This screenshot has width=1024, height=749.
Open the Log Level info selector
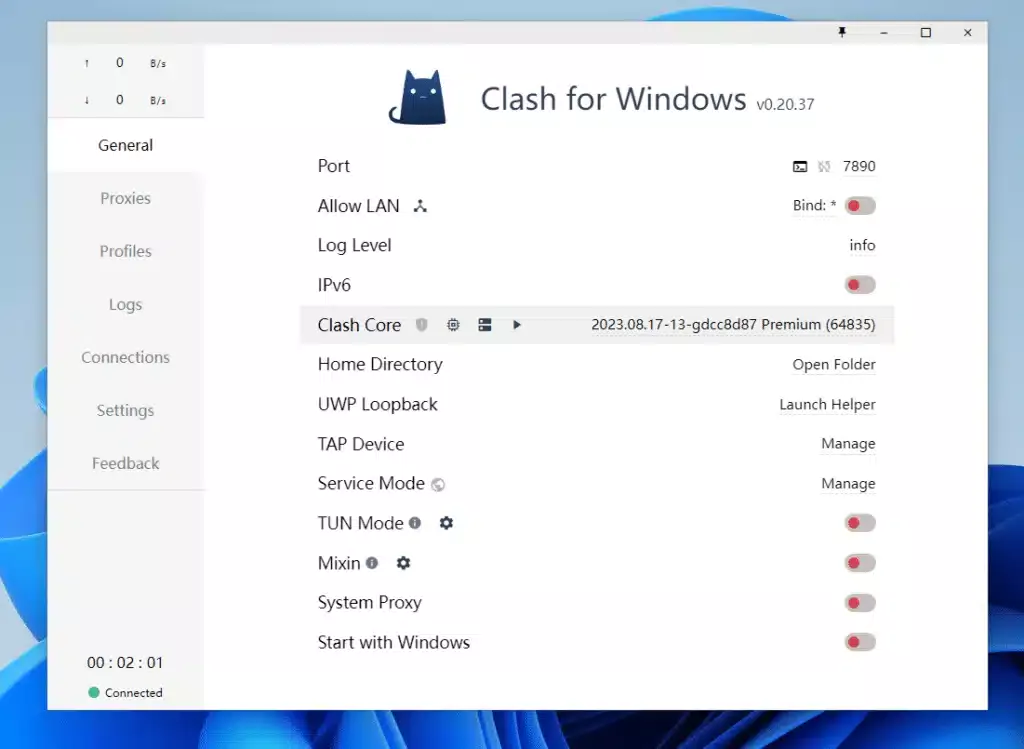point(862,245)
